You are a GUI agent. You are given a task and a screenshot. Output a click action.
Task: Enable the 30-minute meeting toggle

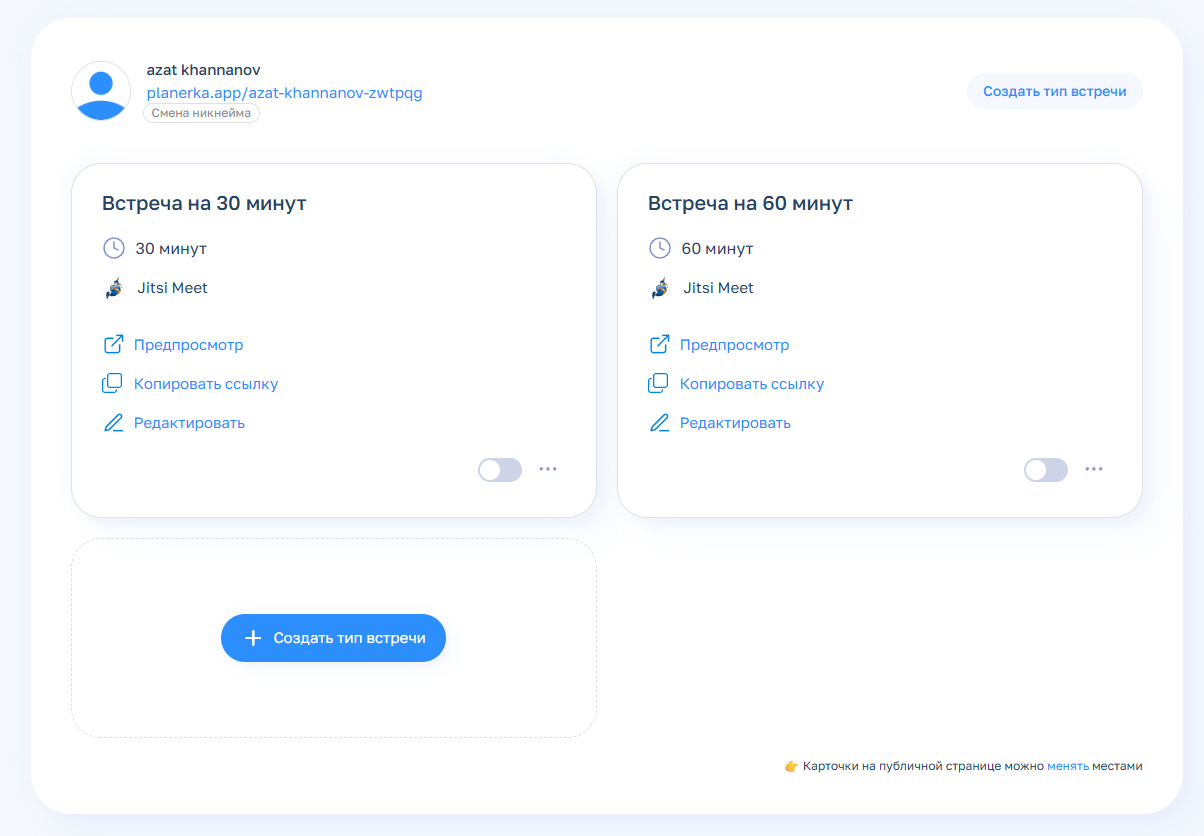500,470
